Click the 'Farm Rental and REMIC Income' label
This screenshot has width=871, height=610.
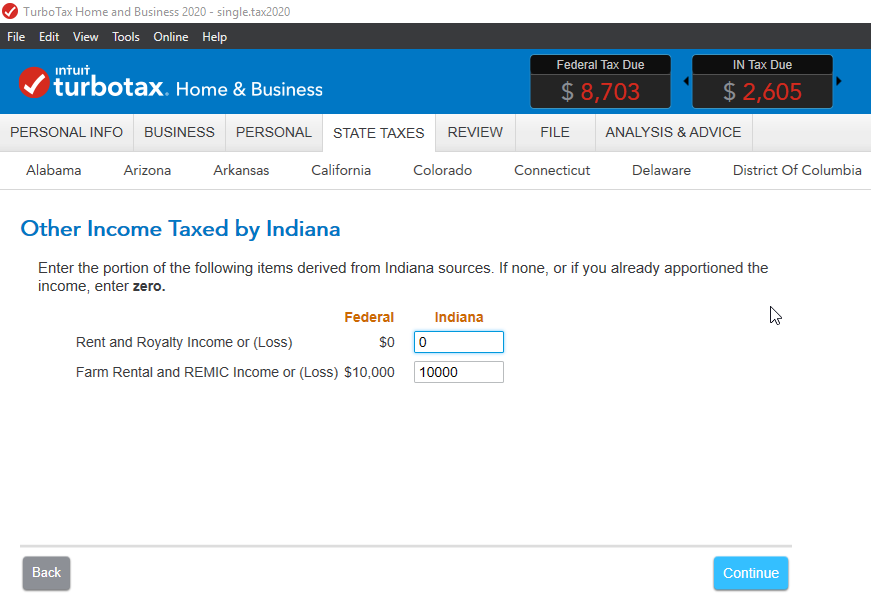[x=207, y=372]
